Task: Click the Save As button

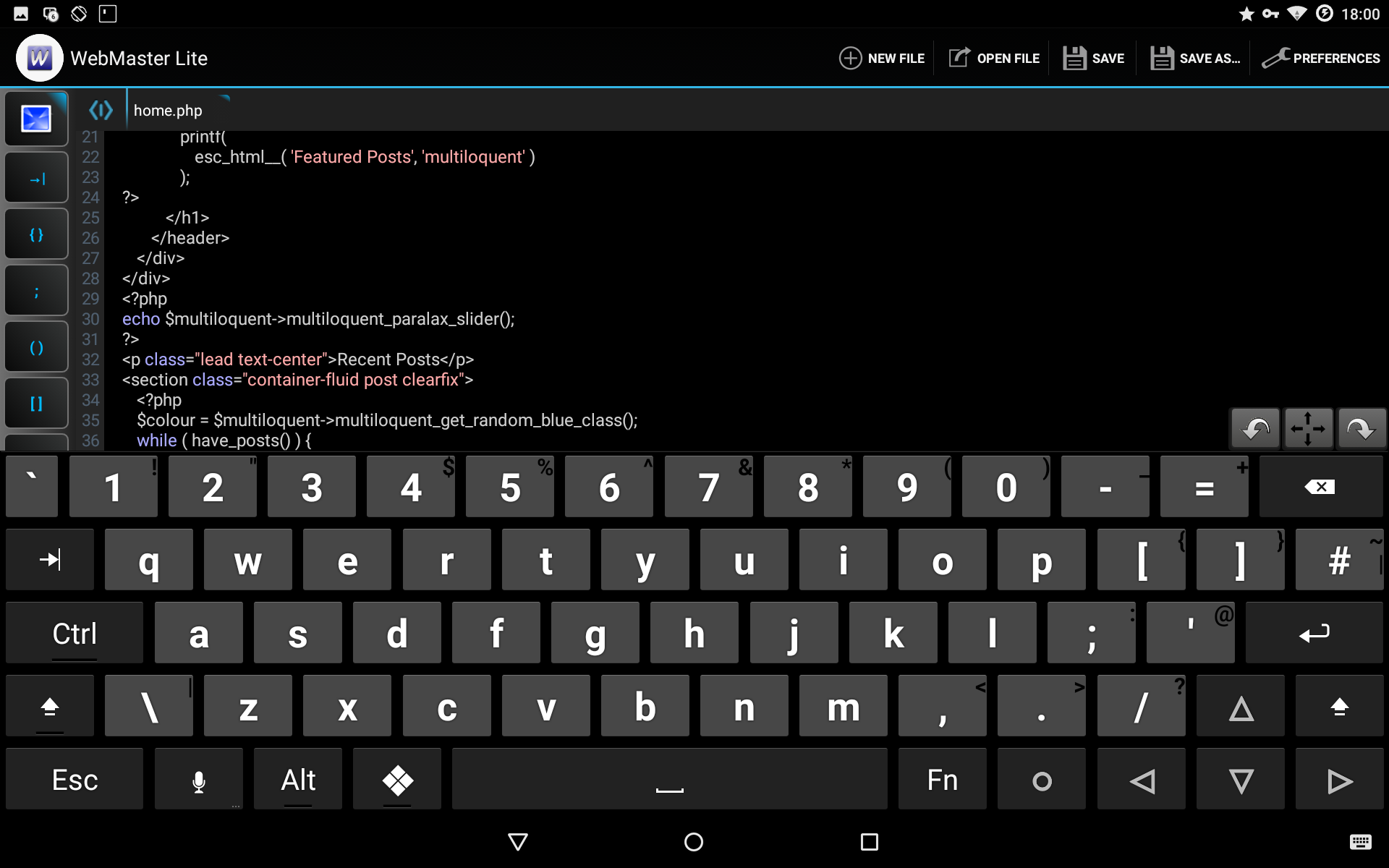Action: 1195,58
